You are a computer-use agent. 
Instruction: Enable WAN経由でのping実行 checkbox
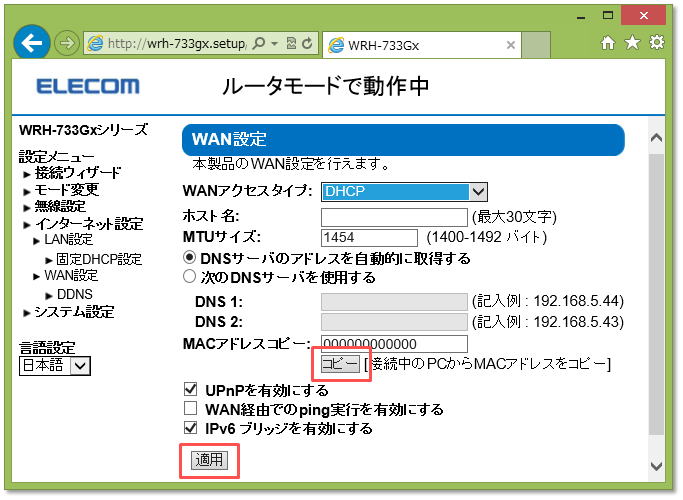click(190, 408)
